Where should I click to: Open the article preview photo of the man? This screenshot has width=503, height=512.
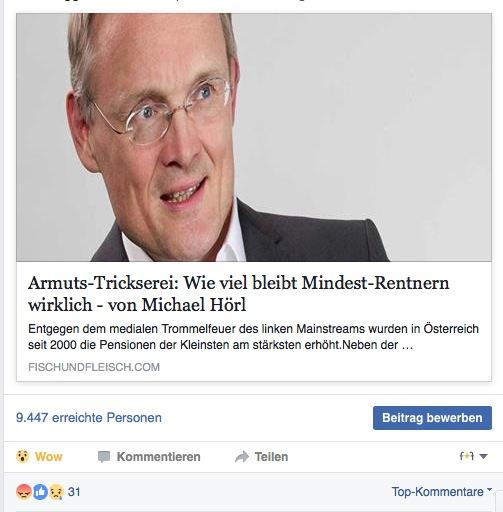tap(254, 137)
